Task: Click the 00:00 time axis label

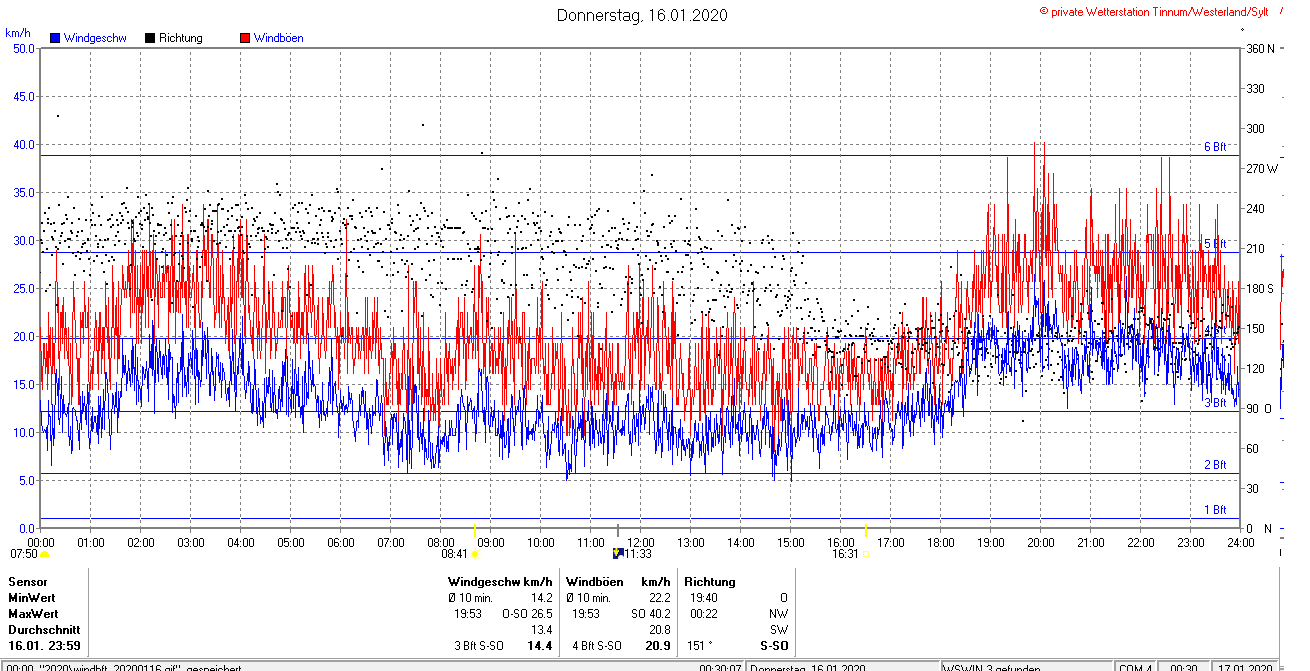Action: coord(41,543)
